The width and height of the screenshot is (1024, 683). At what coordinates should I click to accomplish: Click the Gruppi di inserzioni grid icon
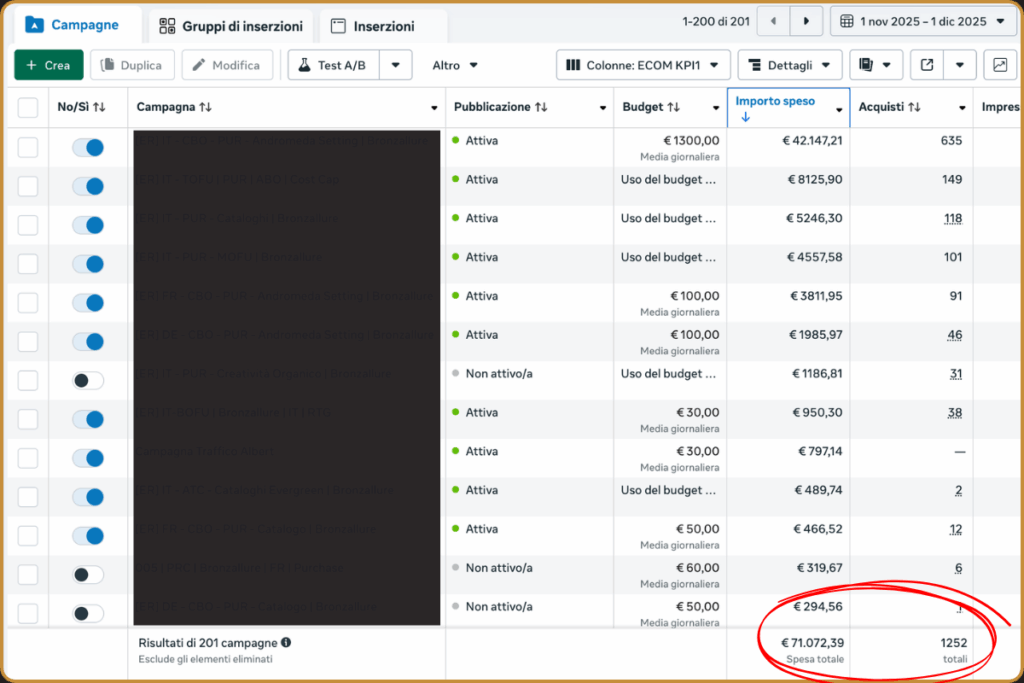(167, 26)
